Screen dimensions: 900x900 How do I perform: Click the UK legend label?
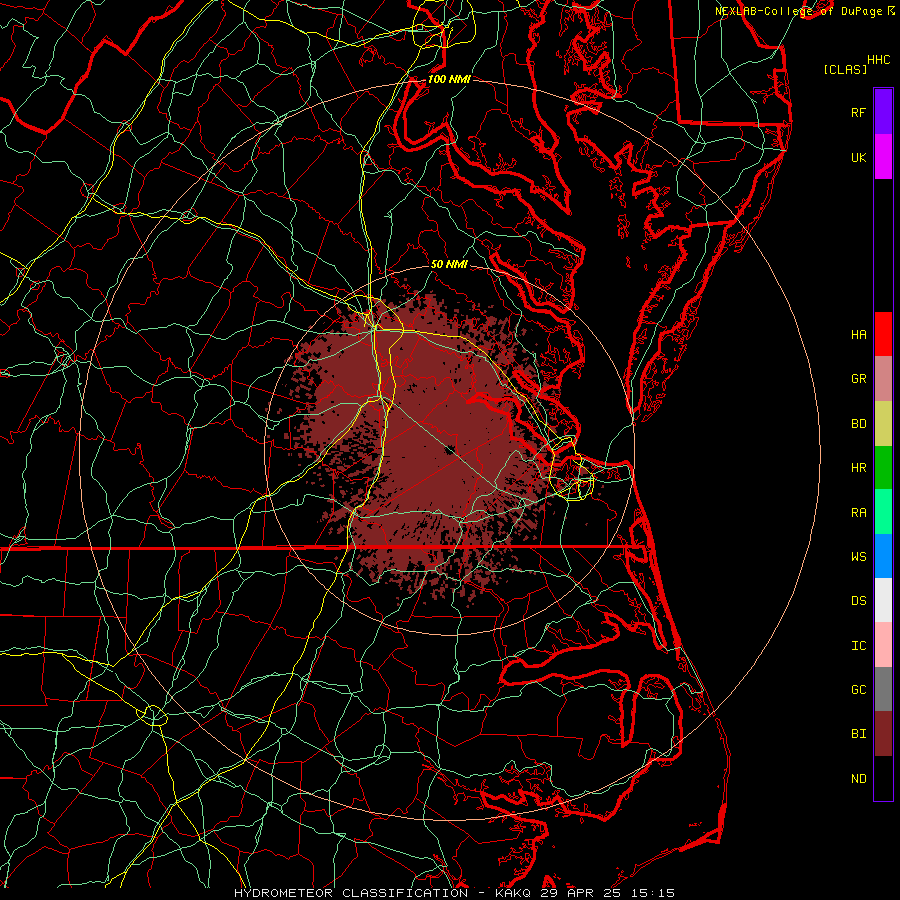pos(858,157)
